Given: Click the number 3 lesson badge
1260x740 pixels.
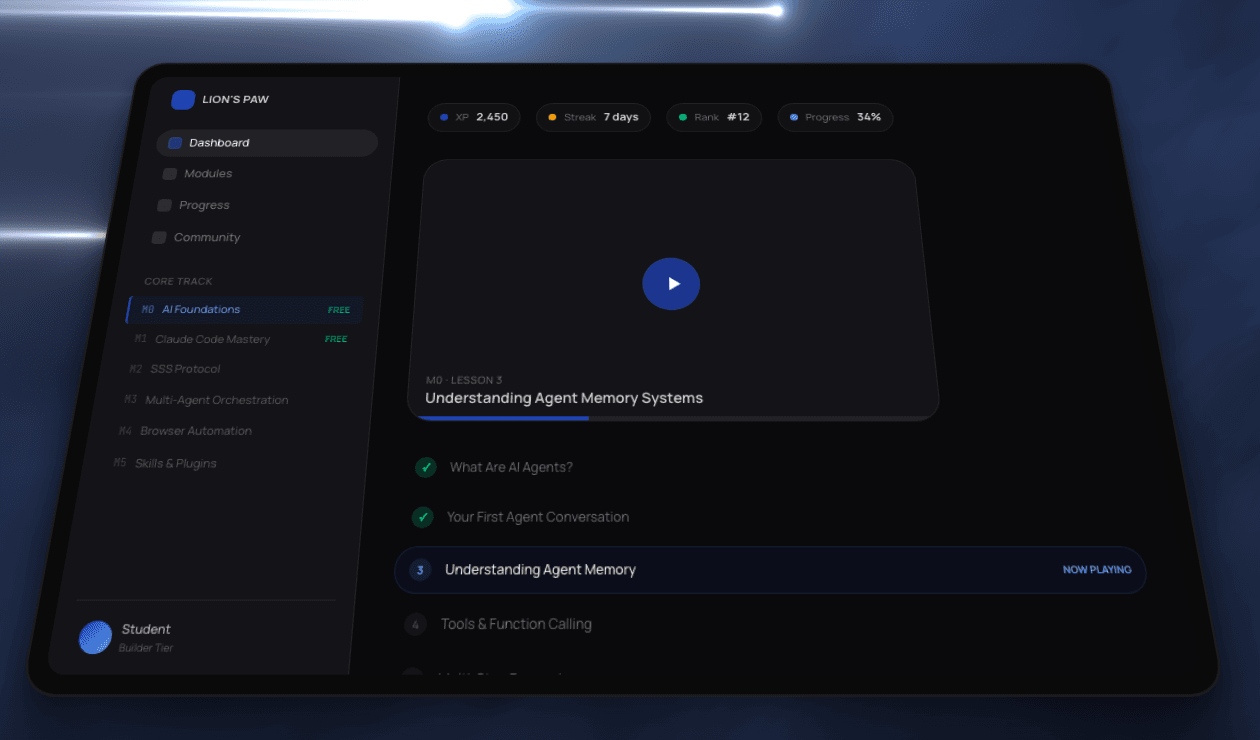Looking at the screenshot, I should tap(420, 570).
